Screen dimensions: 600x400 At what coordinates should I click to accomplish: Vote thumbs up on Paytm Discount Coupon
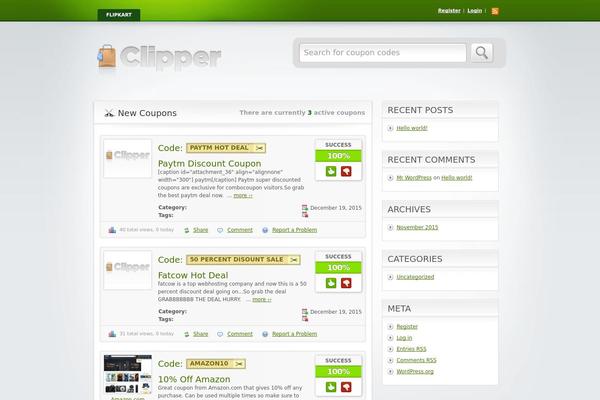(331, 171)
